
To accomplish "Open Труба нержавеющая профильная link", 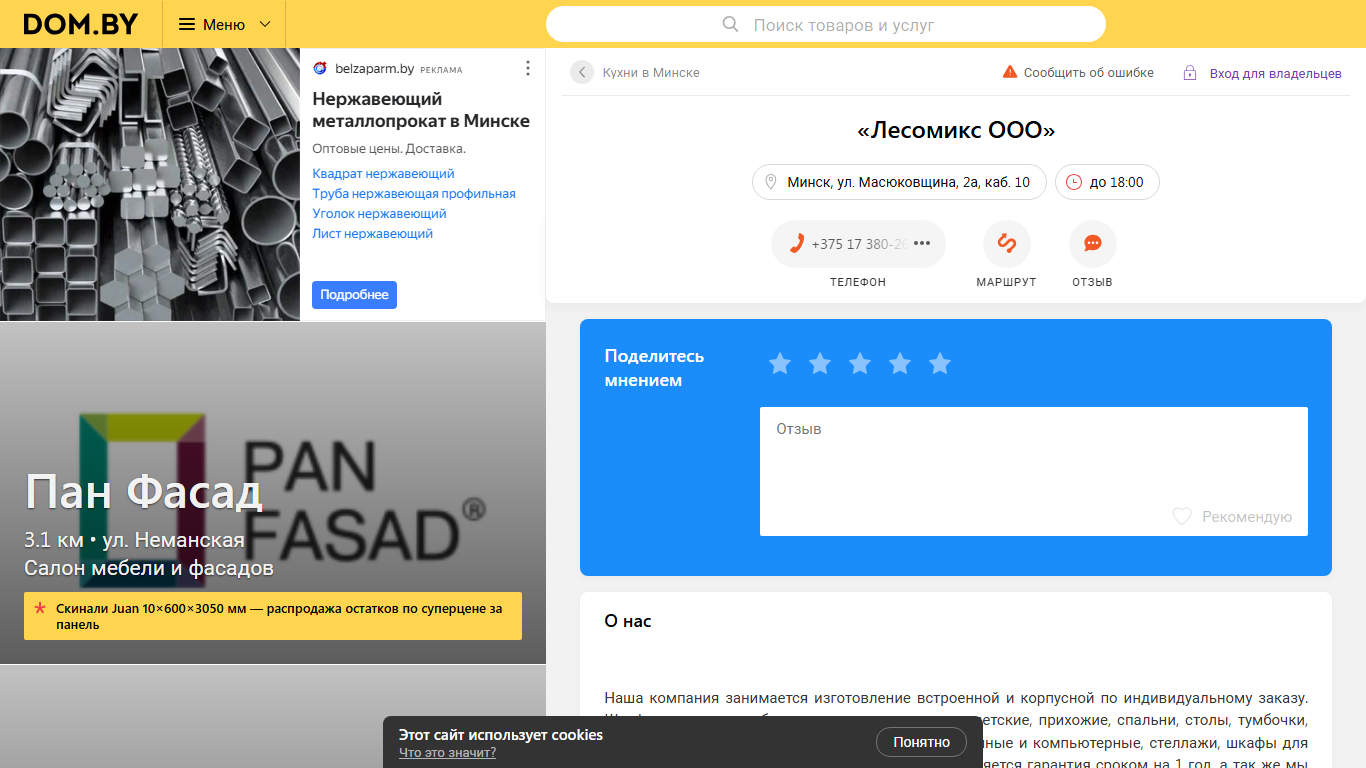I will [x=414, y=194].
